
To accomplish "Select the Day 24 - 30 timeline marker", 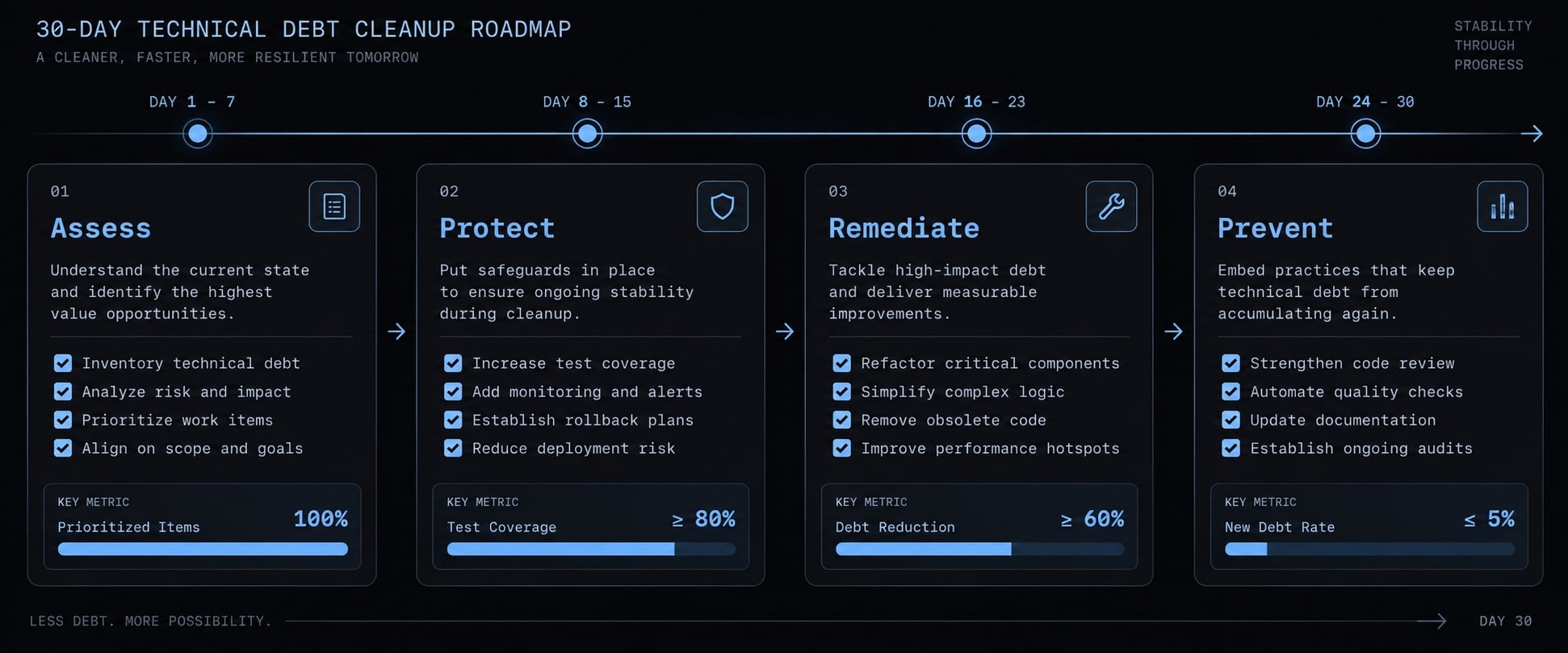I will [1366, 133].
